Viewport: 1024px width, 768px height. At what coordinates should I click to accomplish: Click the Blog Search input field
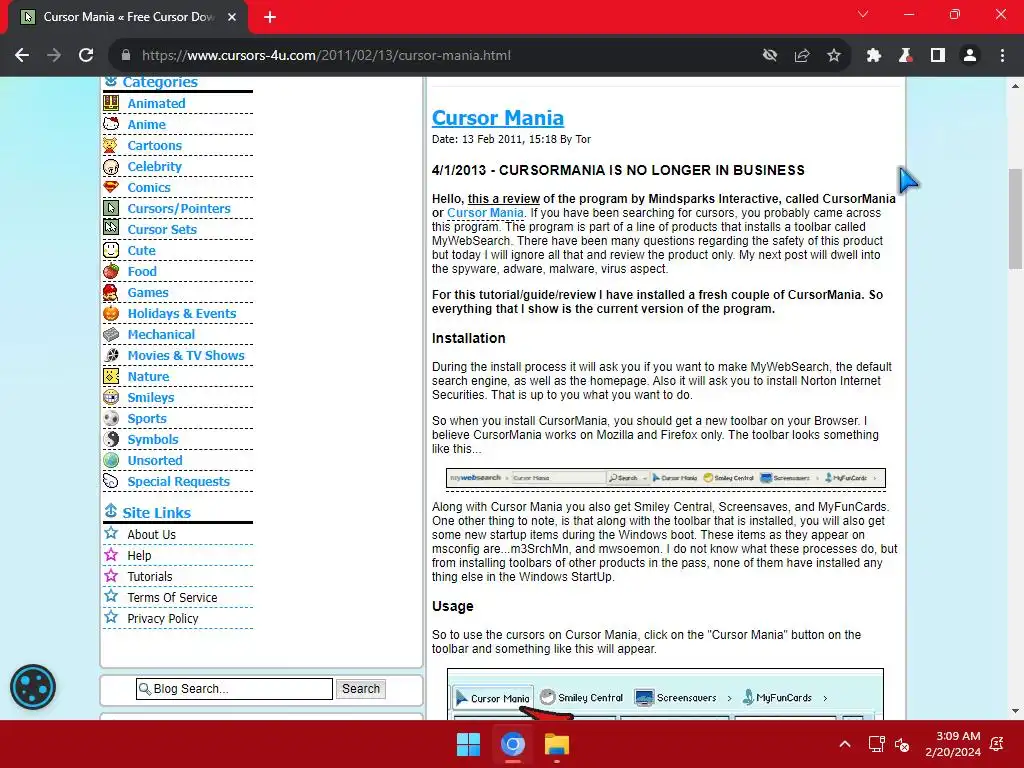234,688
